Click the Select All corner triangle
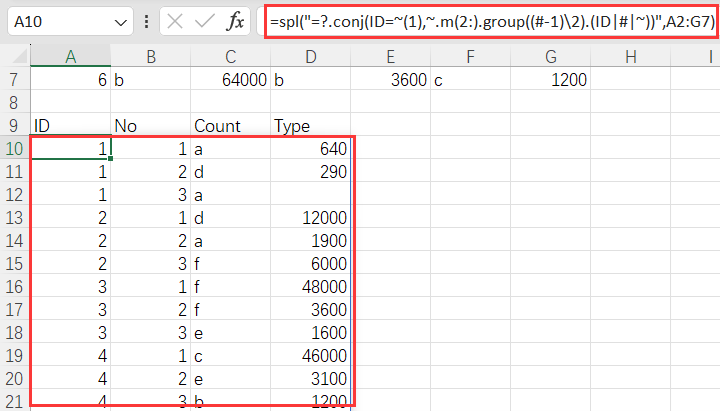Image resolution: width=720 pixels, height=411 pixels. coord(15,58)
